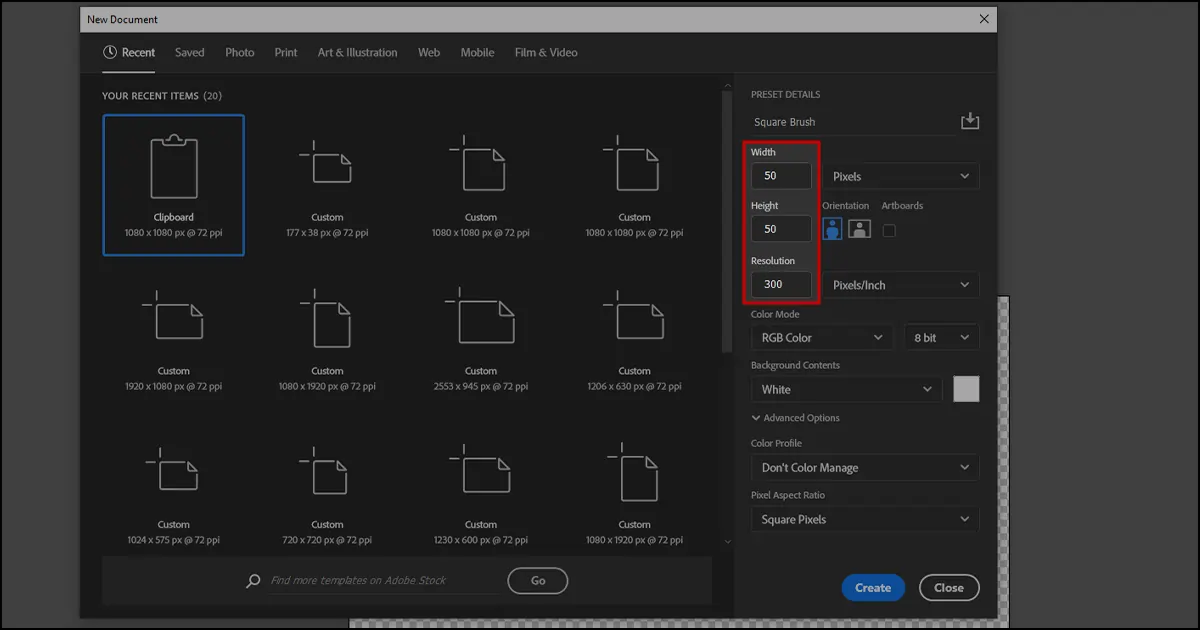This screenshot has height=630, width=1200.
Task: Save the preset using the download icon
Action: pyautogui.click(x=969, y=120)
